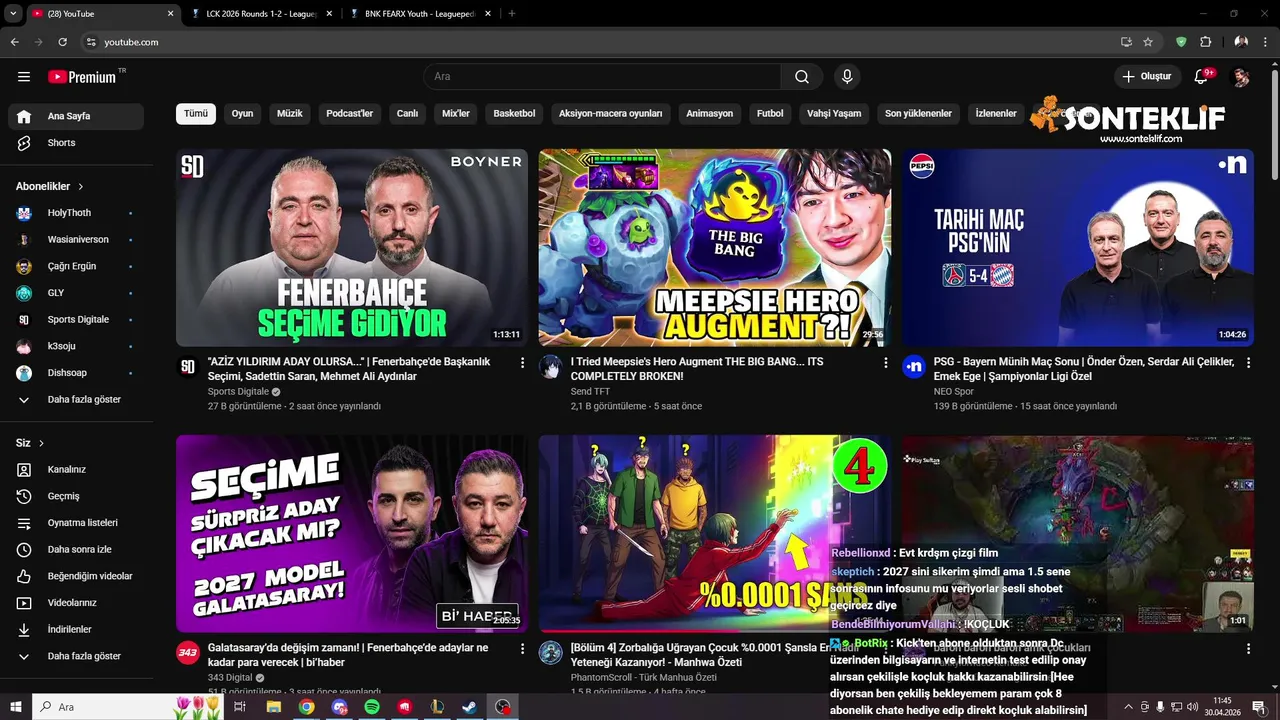
Task: Open the Chrome tab search dropdown
Action: 13,13
